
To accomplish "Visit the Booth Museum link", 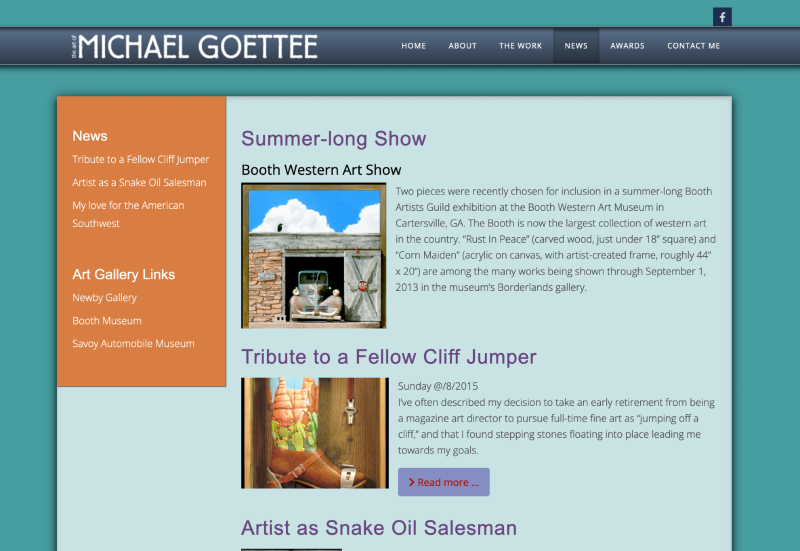I will click(107, 321).
